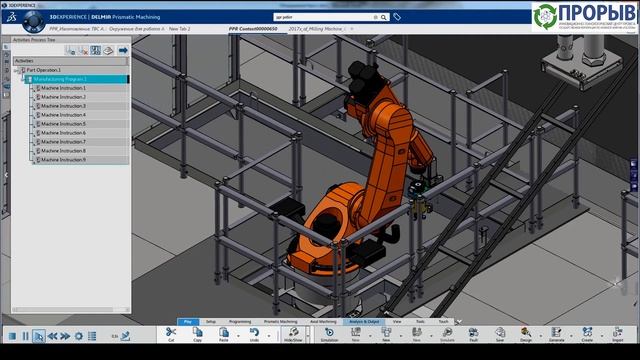Click the layered sheet icon in tree toolbar
This screenshot has width=640, height=360.
coord(108,50)
